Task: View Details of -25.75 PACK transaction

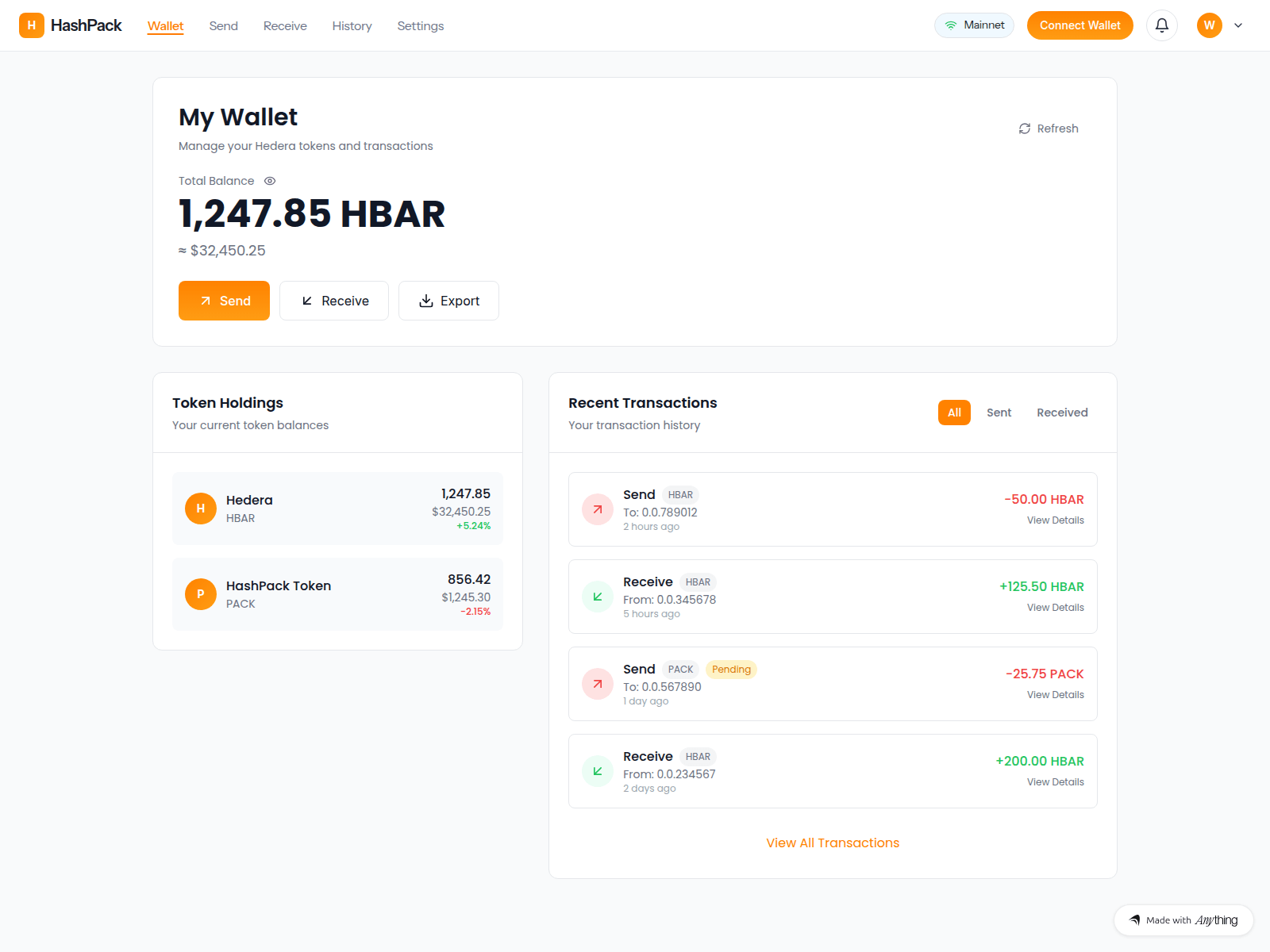Action: 1055,695
